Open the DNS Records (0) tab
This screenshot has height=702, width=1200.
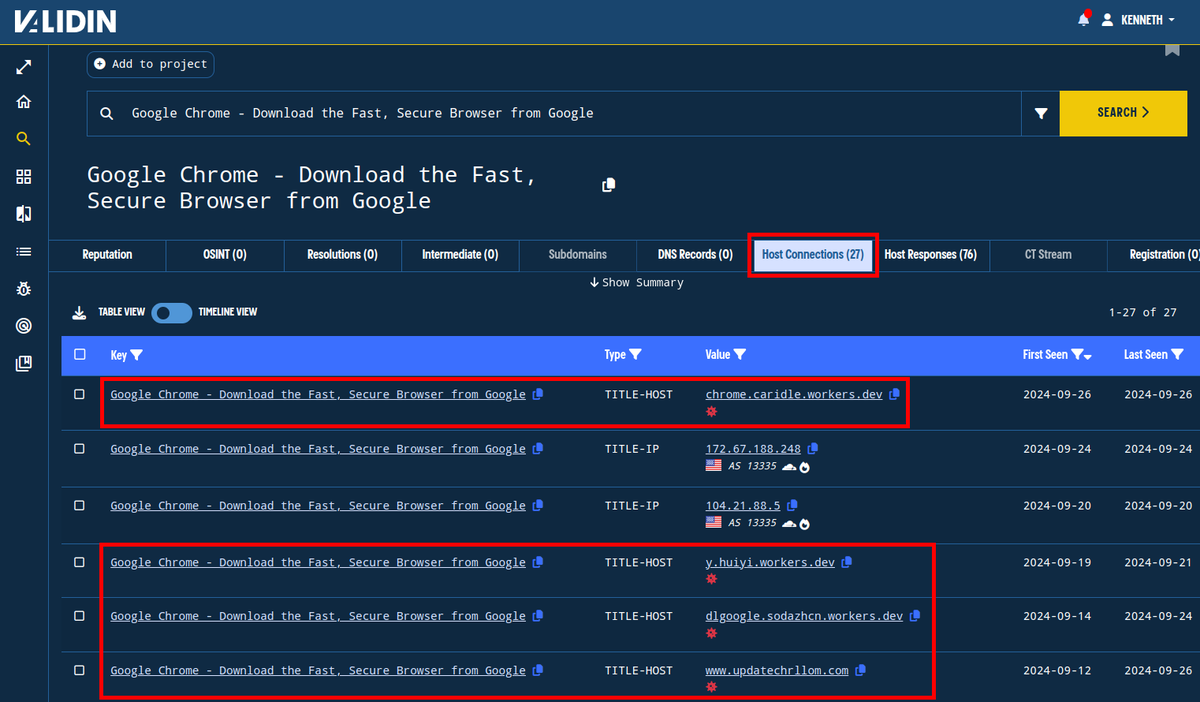(x=695, y=255)
